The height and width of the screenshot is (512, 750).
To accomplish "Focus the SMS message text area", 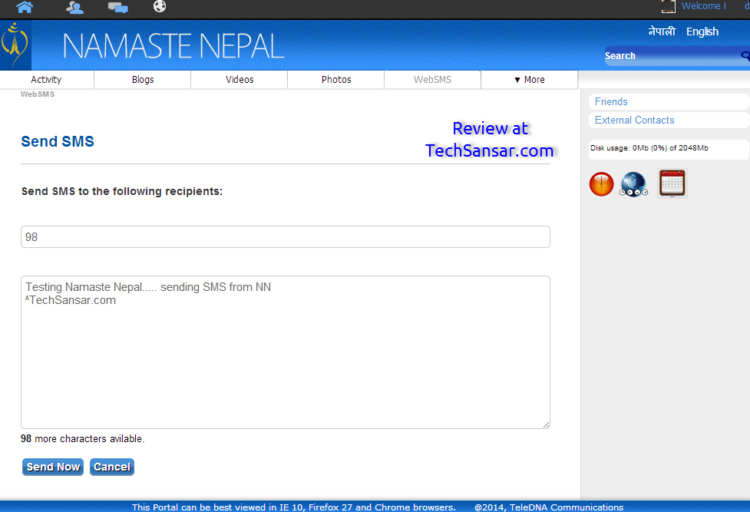I will point(286,352).
